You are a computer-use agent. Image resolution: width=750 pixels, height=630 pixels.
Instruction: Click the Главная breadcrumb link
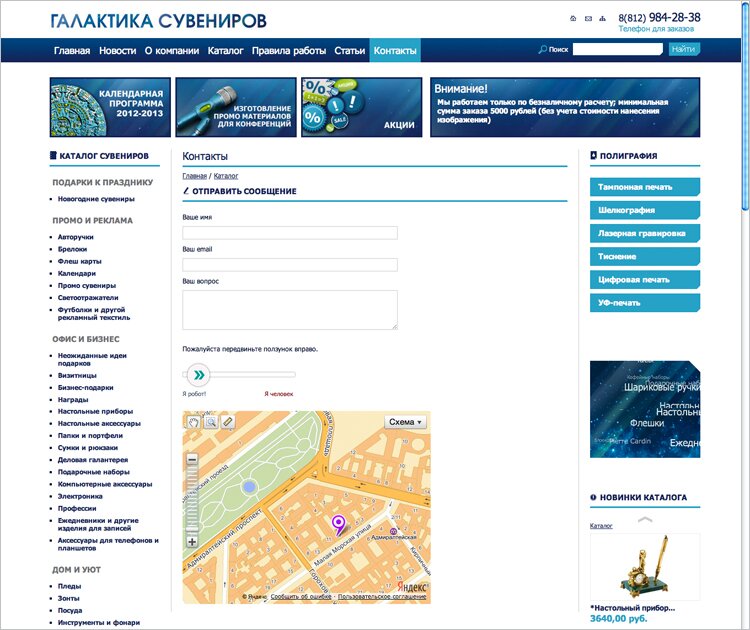(x=194, y=176)
